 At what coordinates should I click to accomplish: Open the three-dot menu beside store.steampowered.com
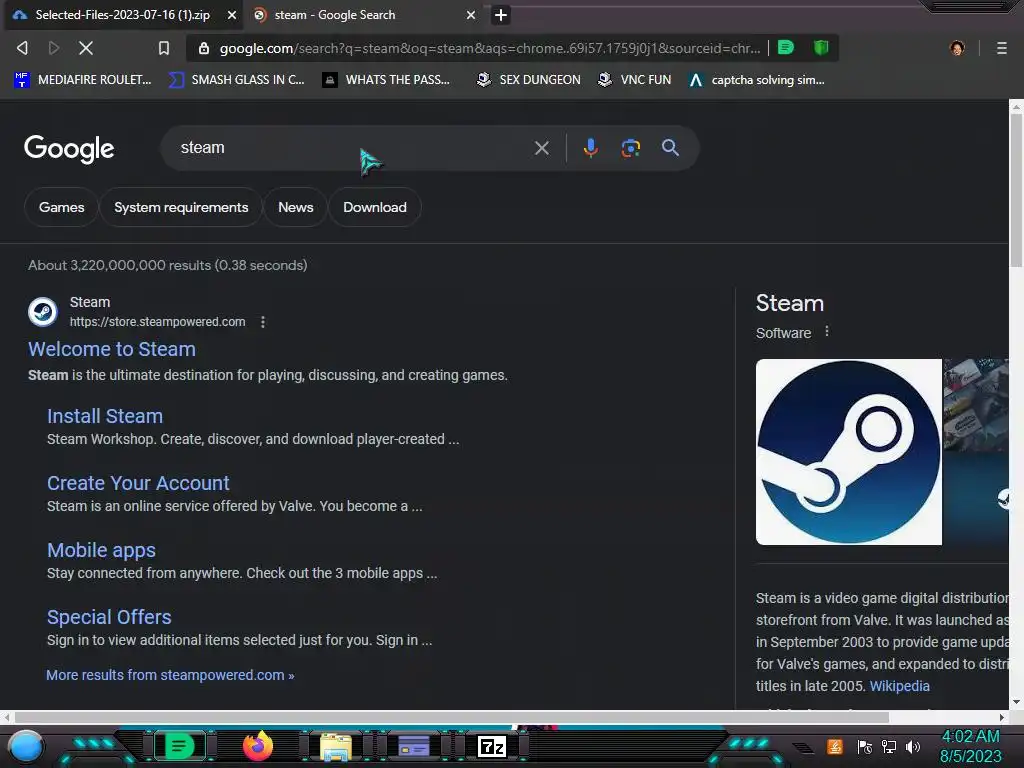[x=263, y=322]
